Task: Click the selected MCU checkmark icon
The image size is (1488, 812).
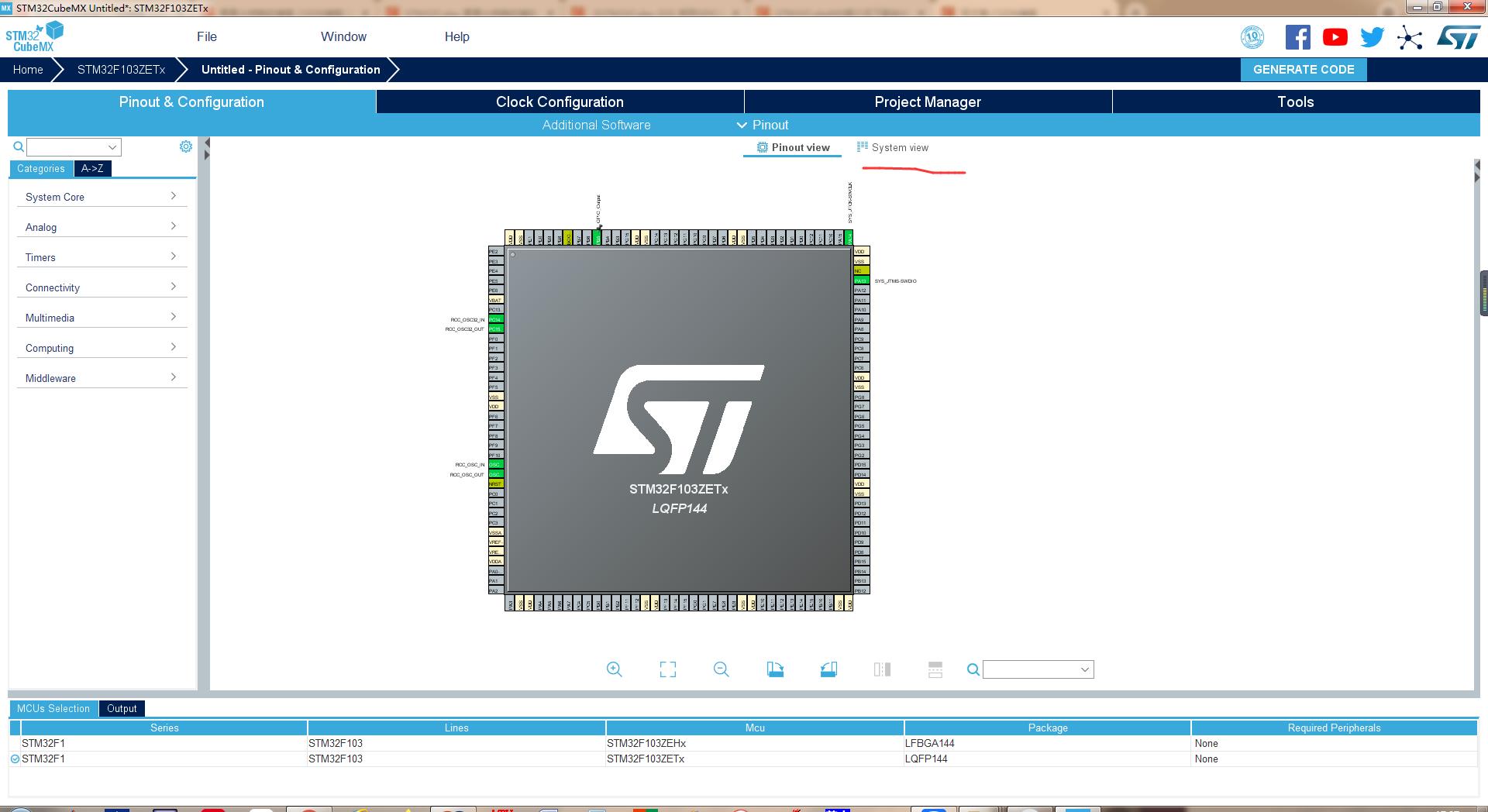Action: click(x=15, y=759)
